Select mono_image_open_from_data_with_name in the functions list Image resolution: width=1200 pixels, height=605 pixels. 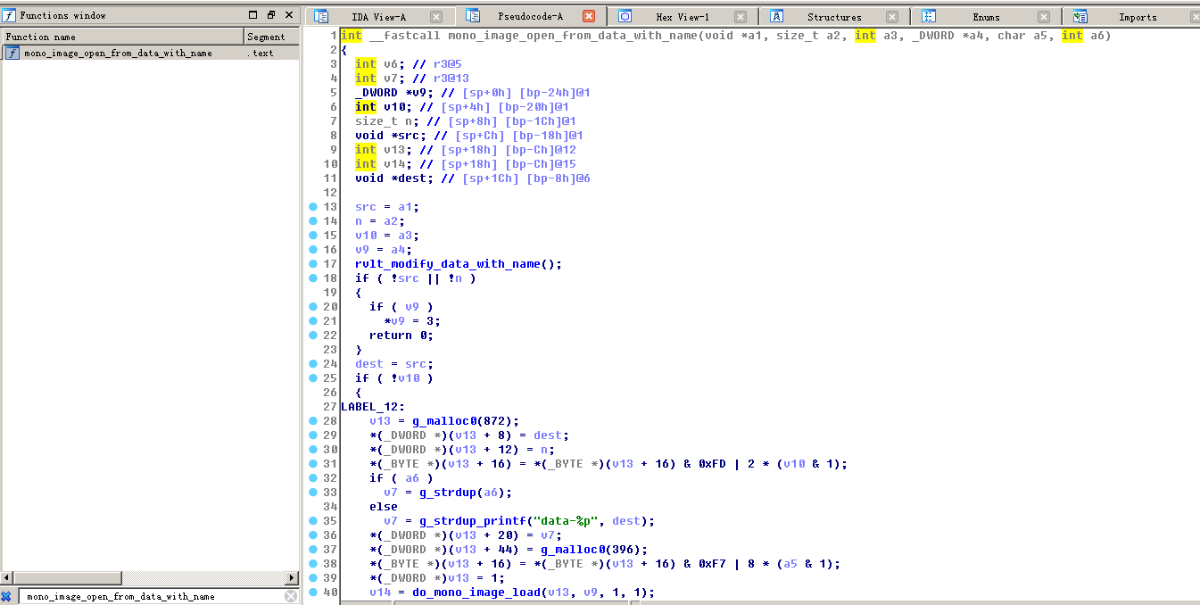[118, 53]
